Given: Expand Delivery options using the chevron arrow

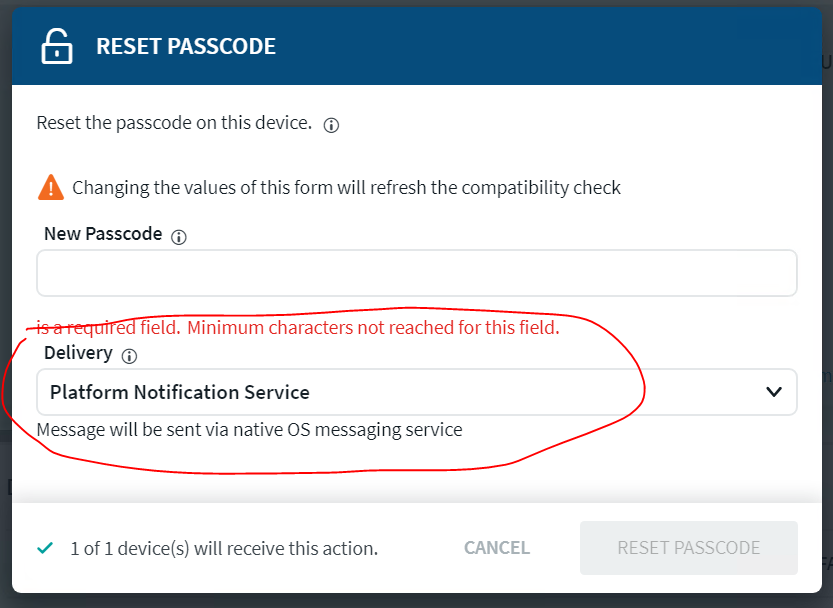Looking at the screenshot, I should [773, 392].
